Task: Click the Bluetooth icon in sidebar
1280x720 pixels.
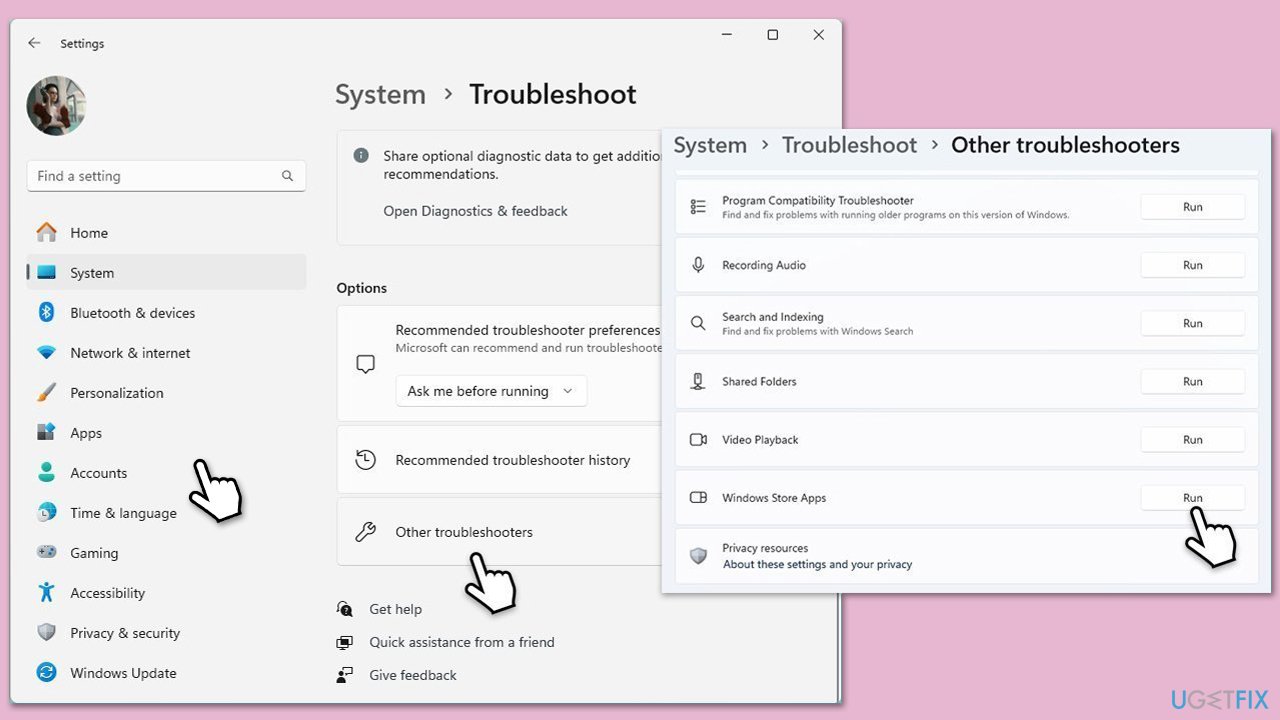Action: tap(46, 312)
